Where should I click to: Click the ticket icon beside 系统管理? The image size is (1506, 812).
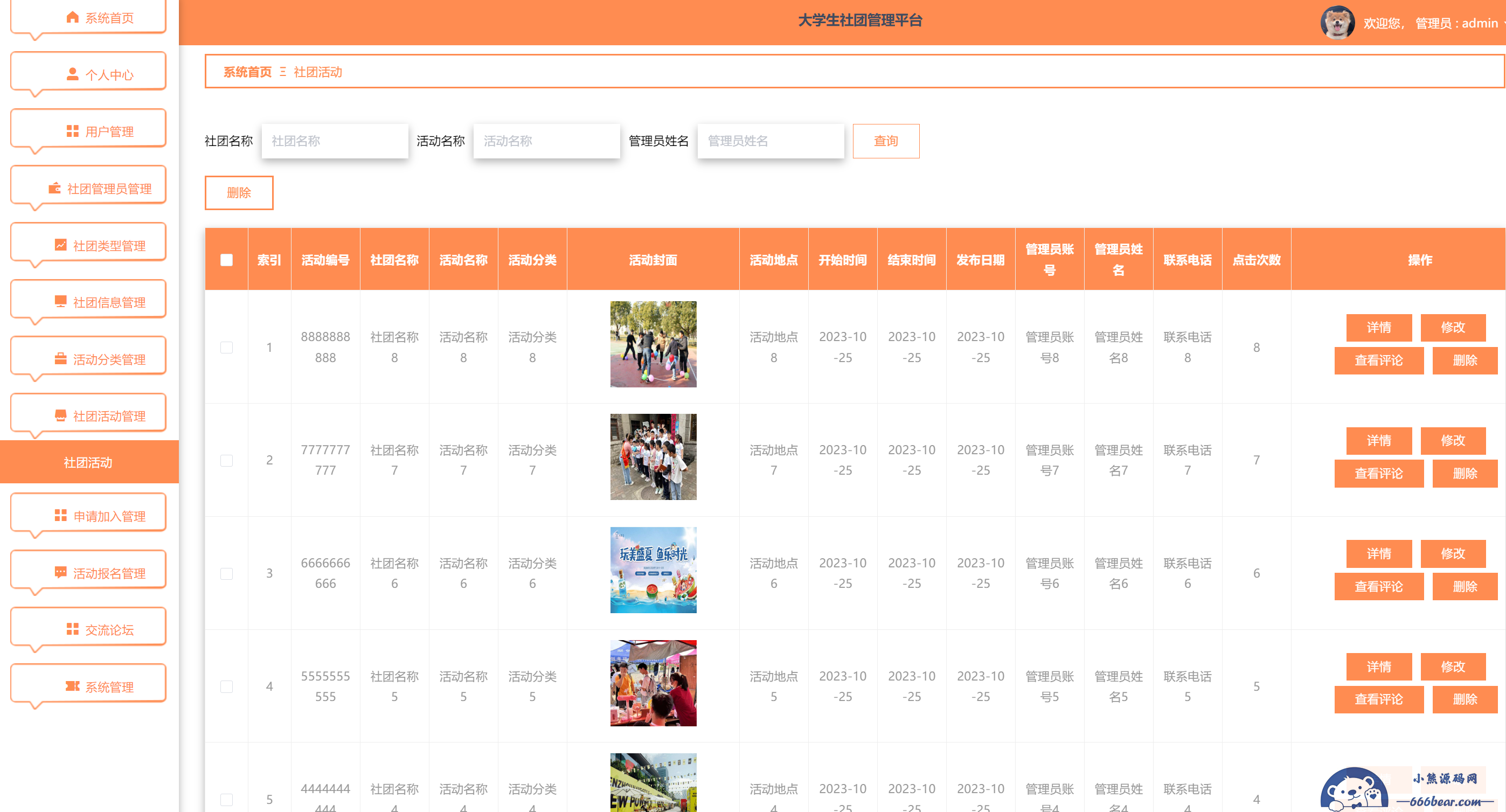click(x=73, y=686)
